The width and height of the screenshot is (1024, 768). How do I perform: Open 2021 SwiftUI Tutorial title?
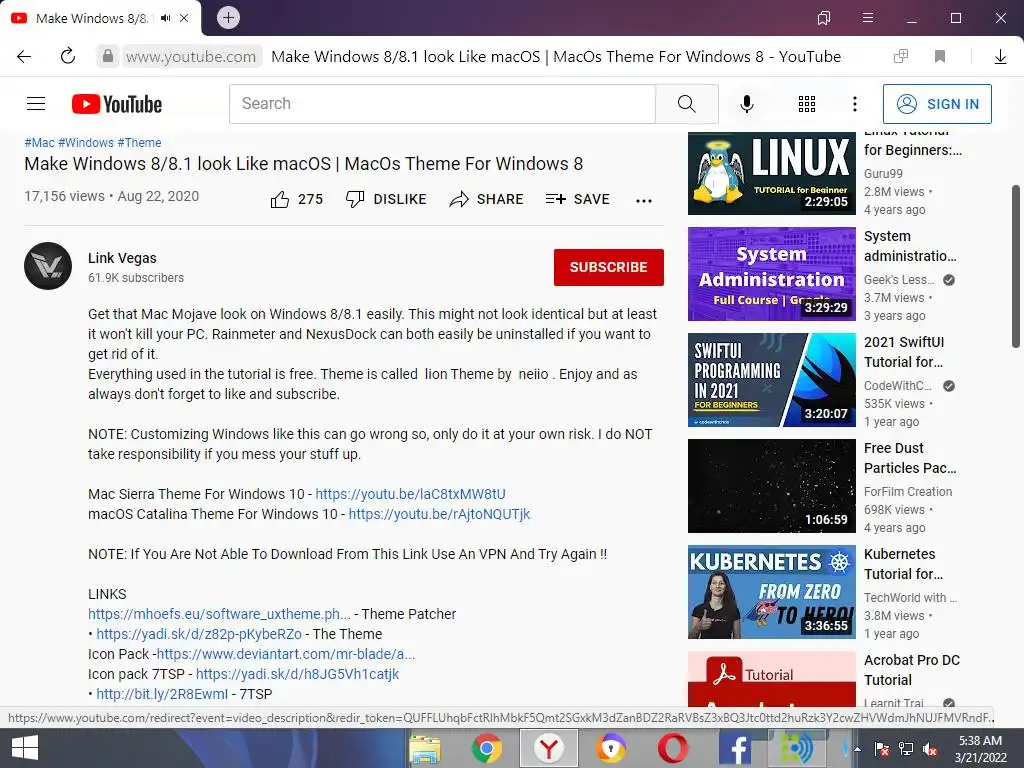[x=904, y=352]
